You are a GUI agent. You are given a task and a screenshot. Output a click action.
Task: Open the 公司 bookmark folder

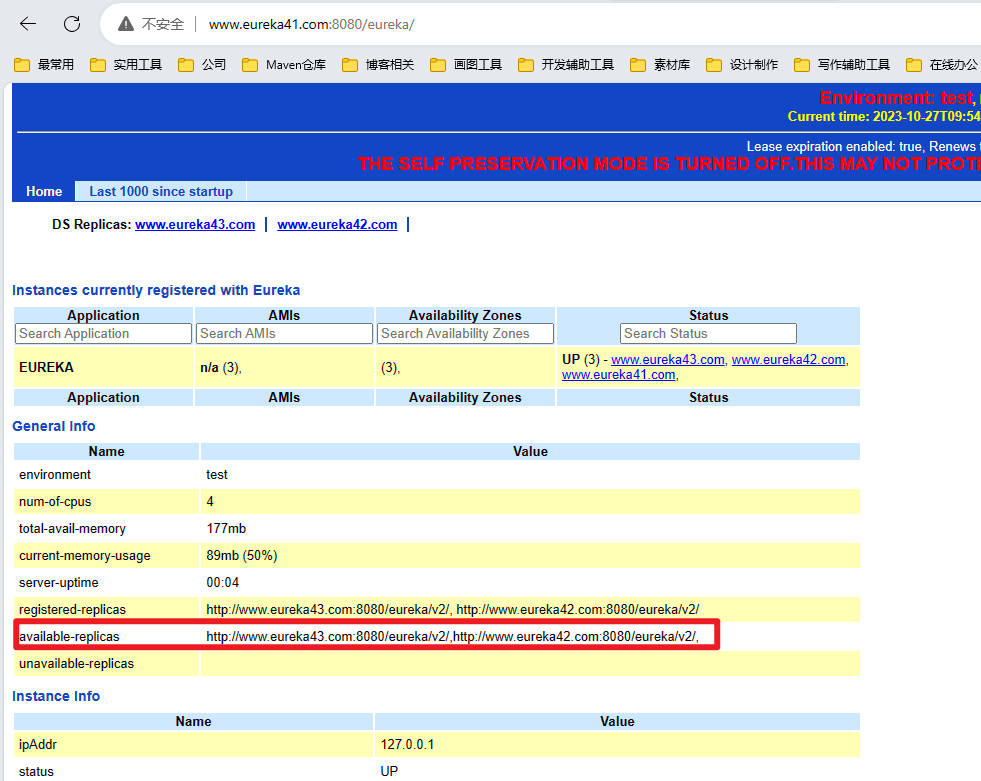201,64
